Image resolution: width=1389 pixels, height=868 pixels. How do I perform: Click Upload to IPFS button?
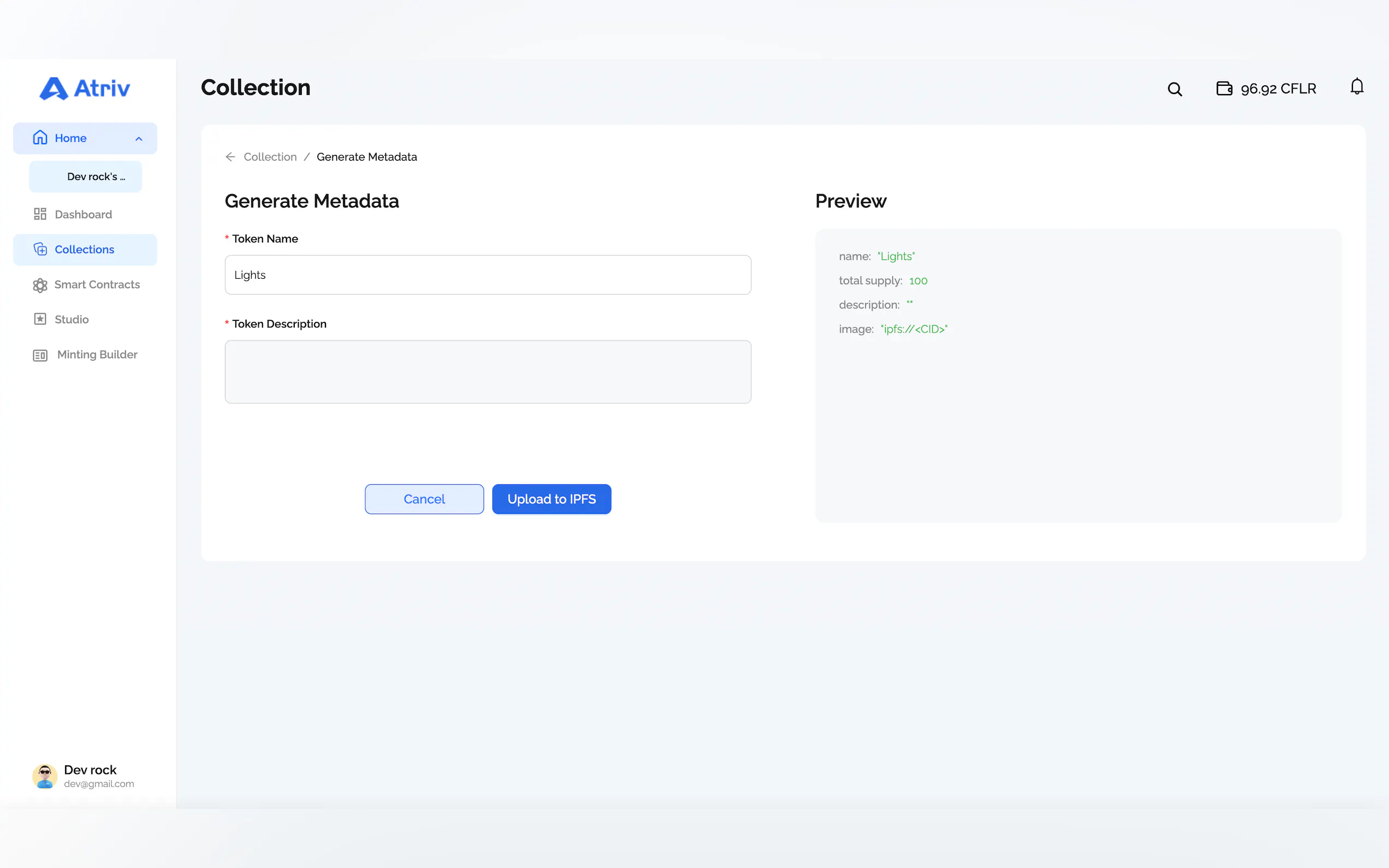tap(551, 499)
